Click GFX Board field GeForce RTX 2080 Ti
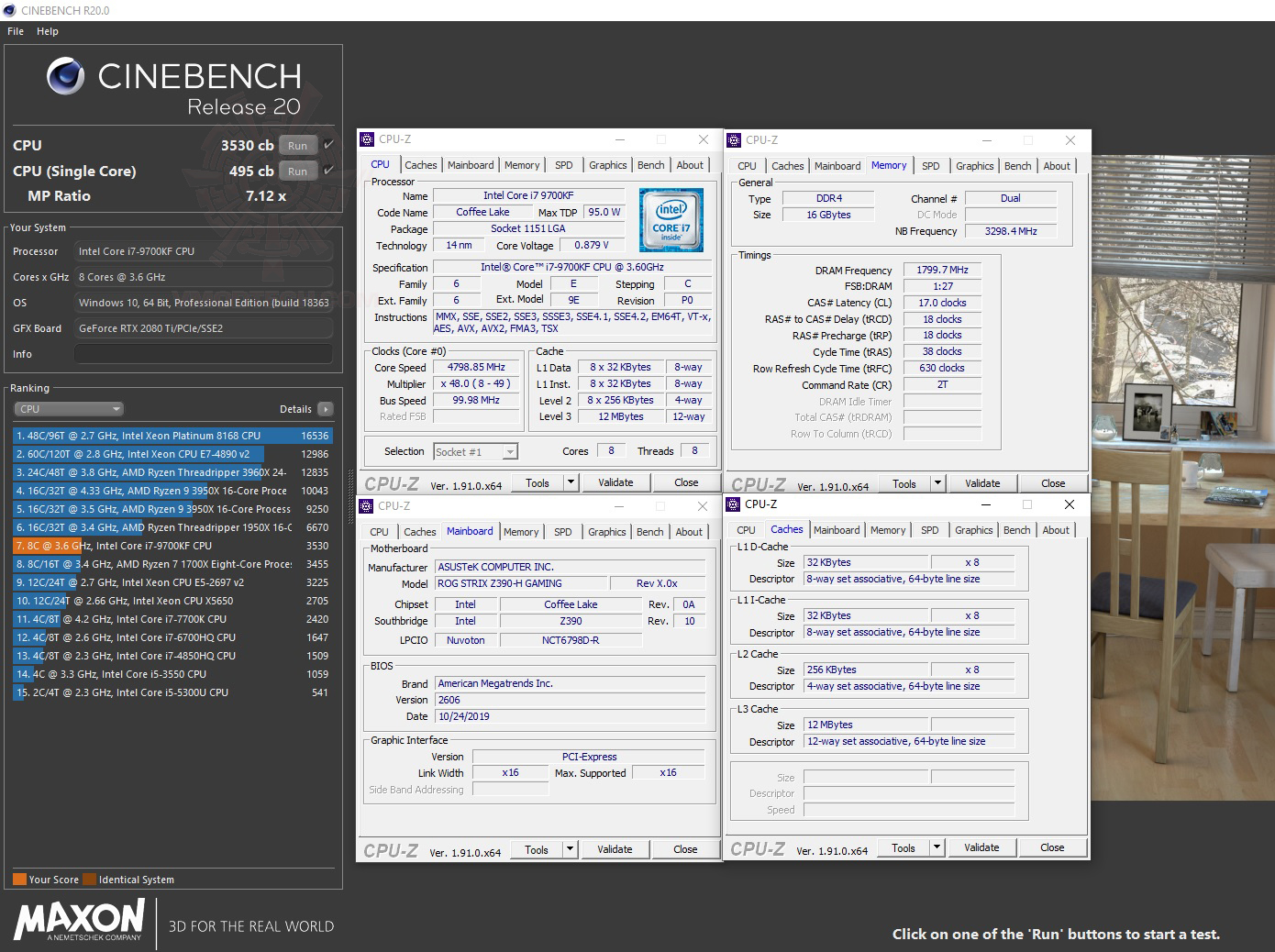Image resolution: width=1275 pixels, height=952 pixels. 203,328
